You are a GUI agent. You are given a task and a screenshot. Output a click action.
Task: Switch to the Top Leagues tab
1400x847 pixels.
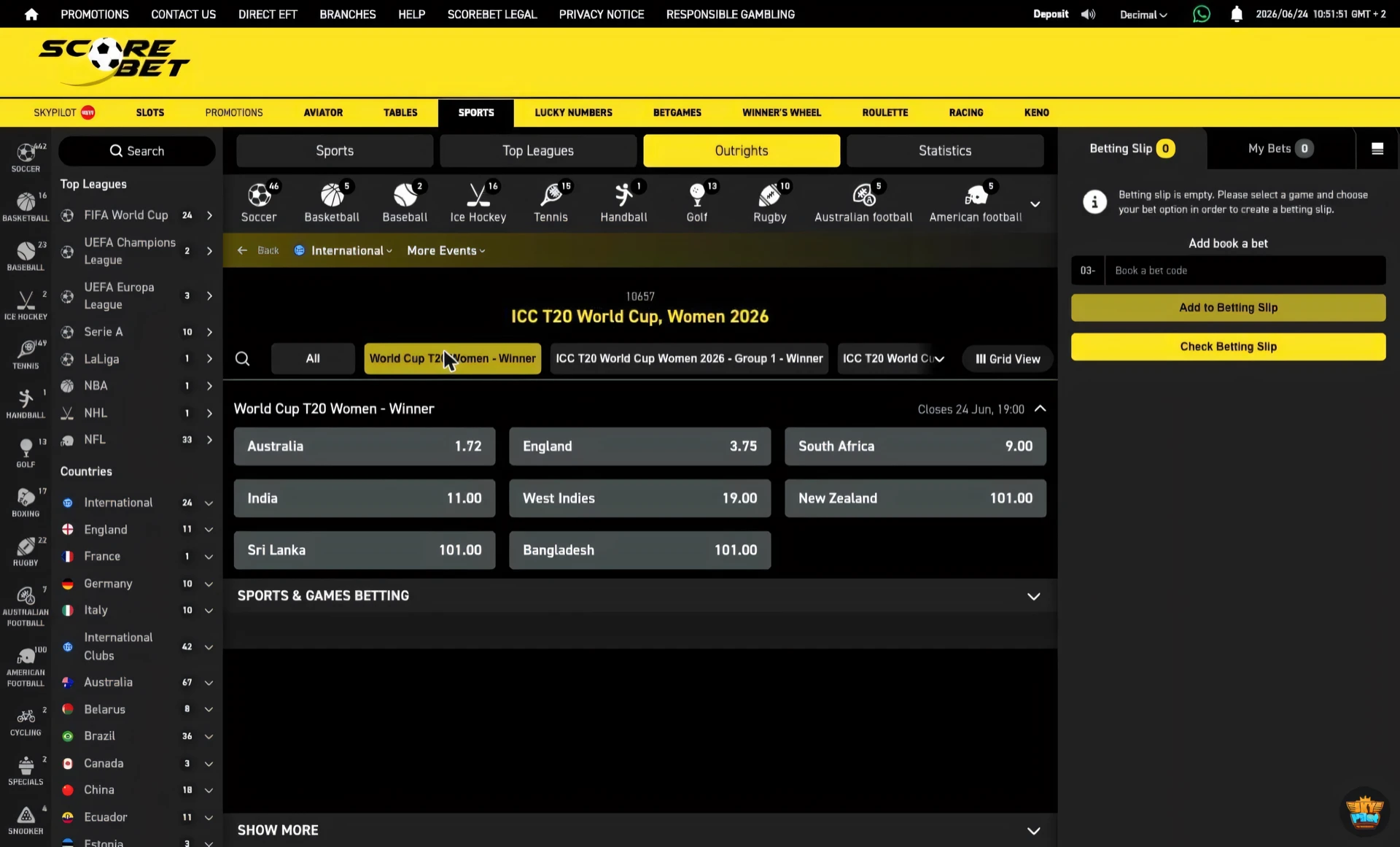tap(538, 151)
